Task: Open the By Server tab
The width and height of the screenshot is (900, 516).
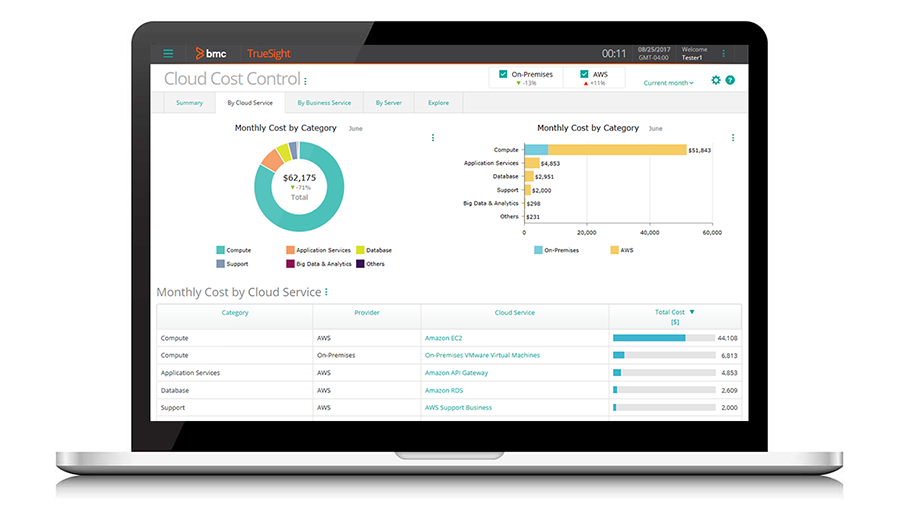Action: coord(389,103)
